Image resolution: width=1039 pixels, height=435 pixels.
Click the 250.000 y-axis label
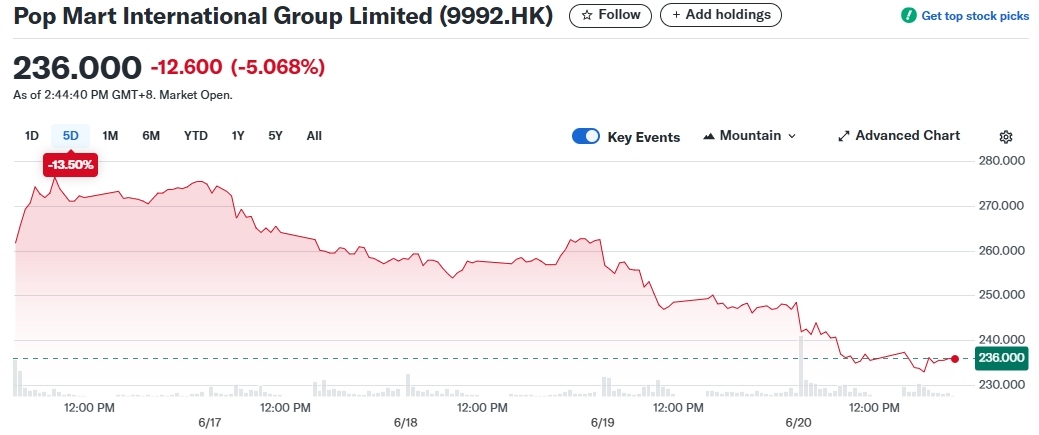pos(1003,295)
